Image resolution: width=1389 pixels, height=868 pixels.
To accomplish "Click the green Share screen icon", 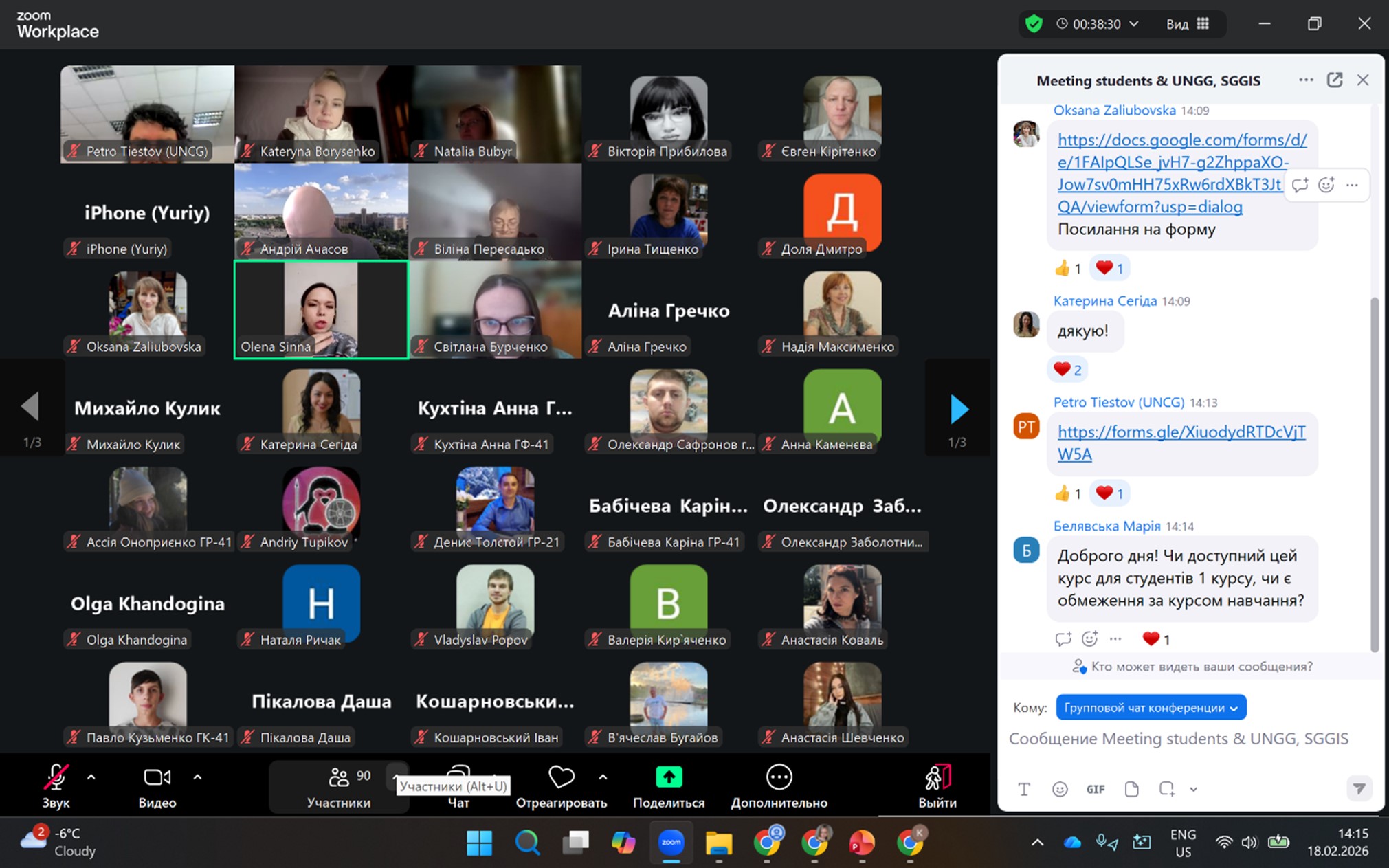I will (x=668, y=777).
